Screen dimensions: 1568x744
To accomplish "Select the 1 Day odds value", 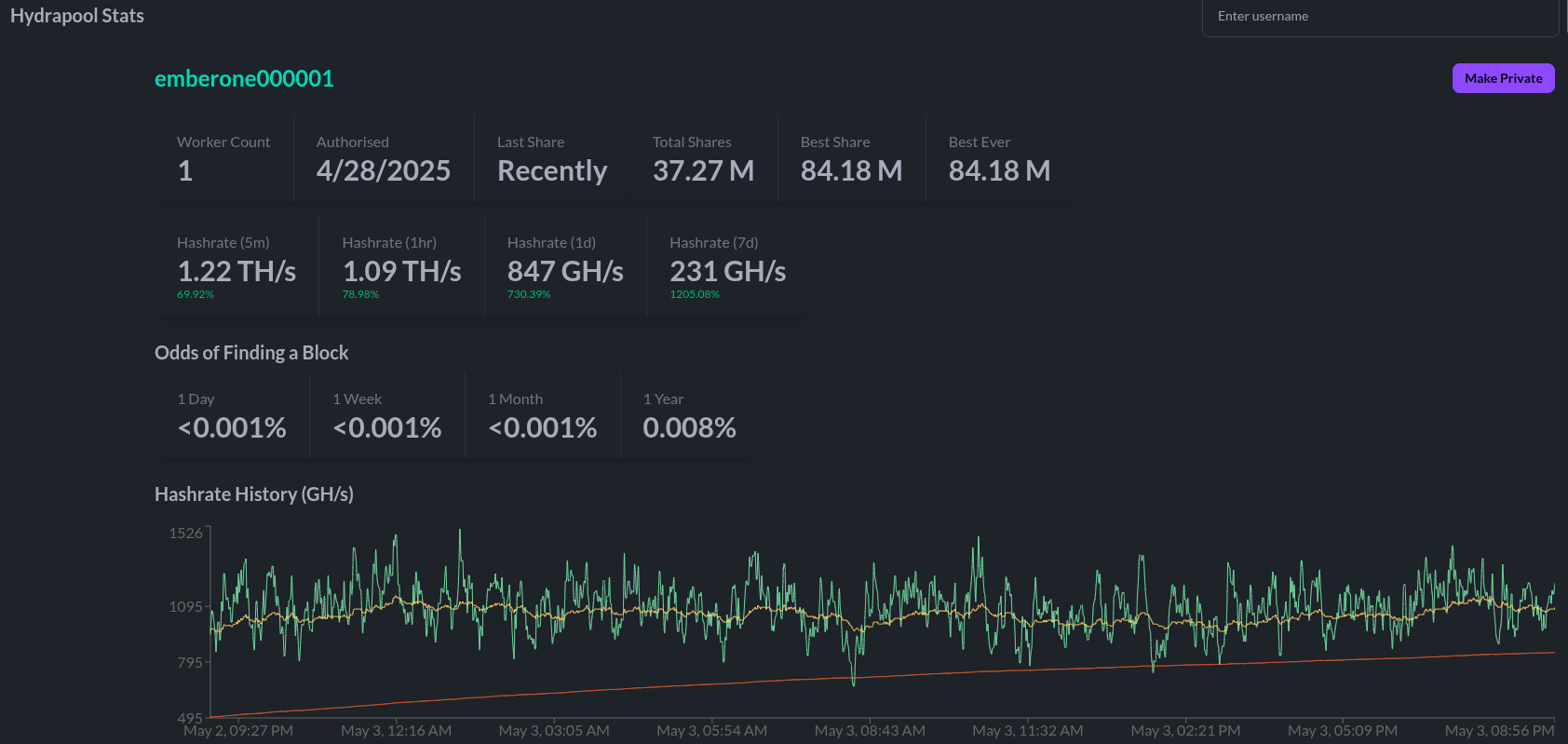I will (x=232, y=427).
